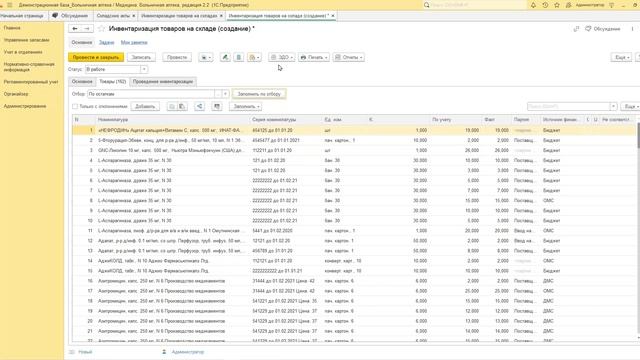
Task: Open the Обсуждение panel button
Action: [x=602, y=29]
